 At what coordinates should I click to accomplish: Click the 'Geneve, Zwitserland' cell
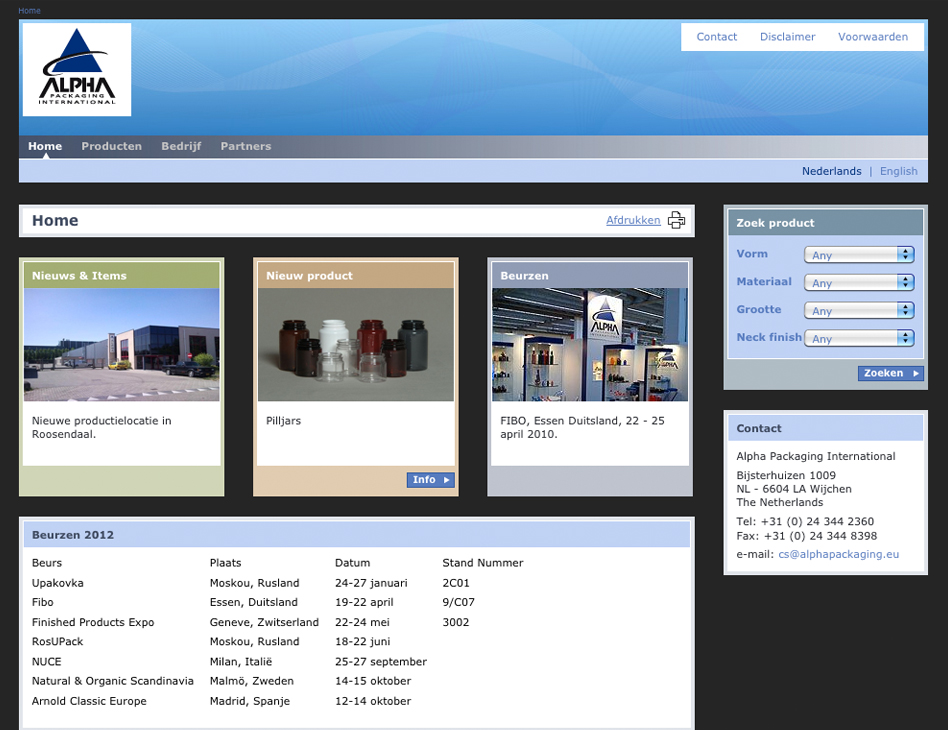click(264, 622)
